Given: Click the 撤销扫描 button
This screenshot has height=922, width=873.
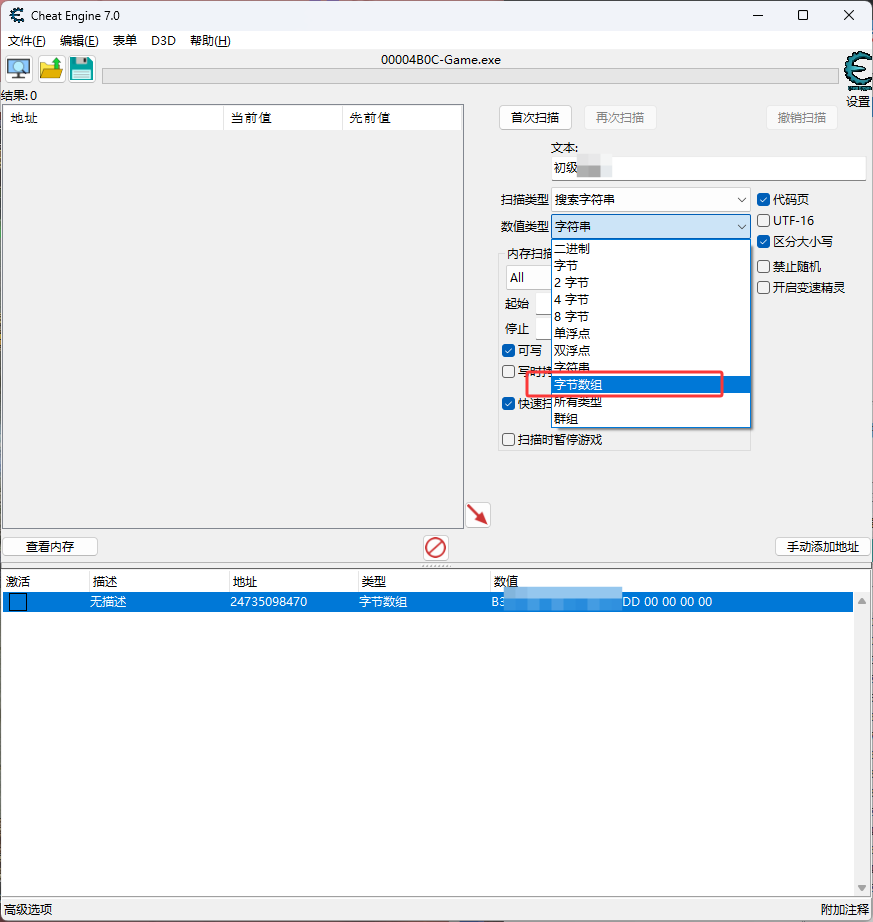Looking at the screenshot, I should point(802,118).
